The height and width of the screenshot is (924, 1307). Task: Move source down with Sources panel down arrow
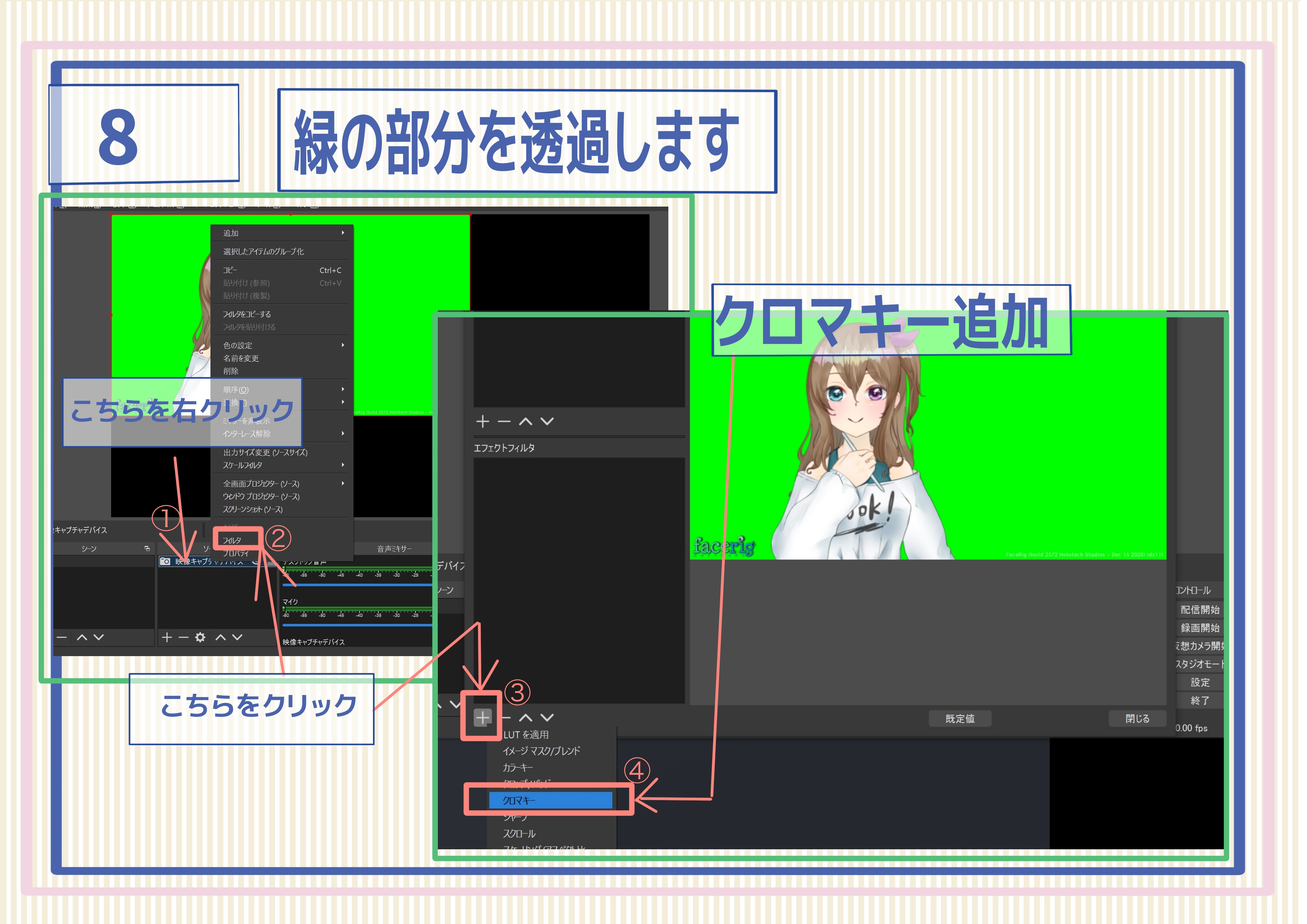pos(237,638)
